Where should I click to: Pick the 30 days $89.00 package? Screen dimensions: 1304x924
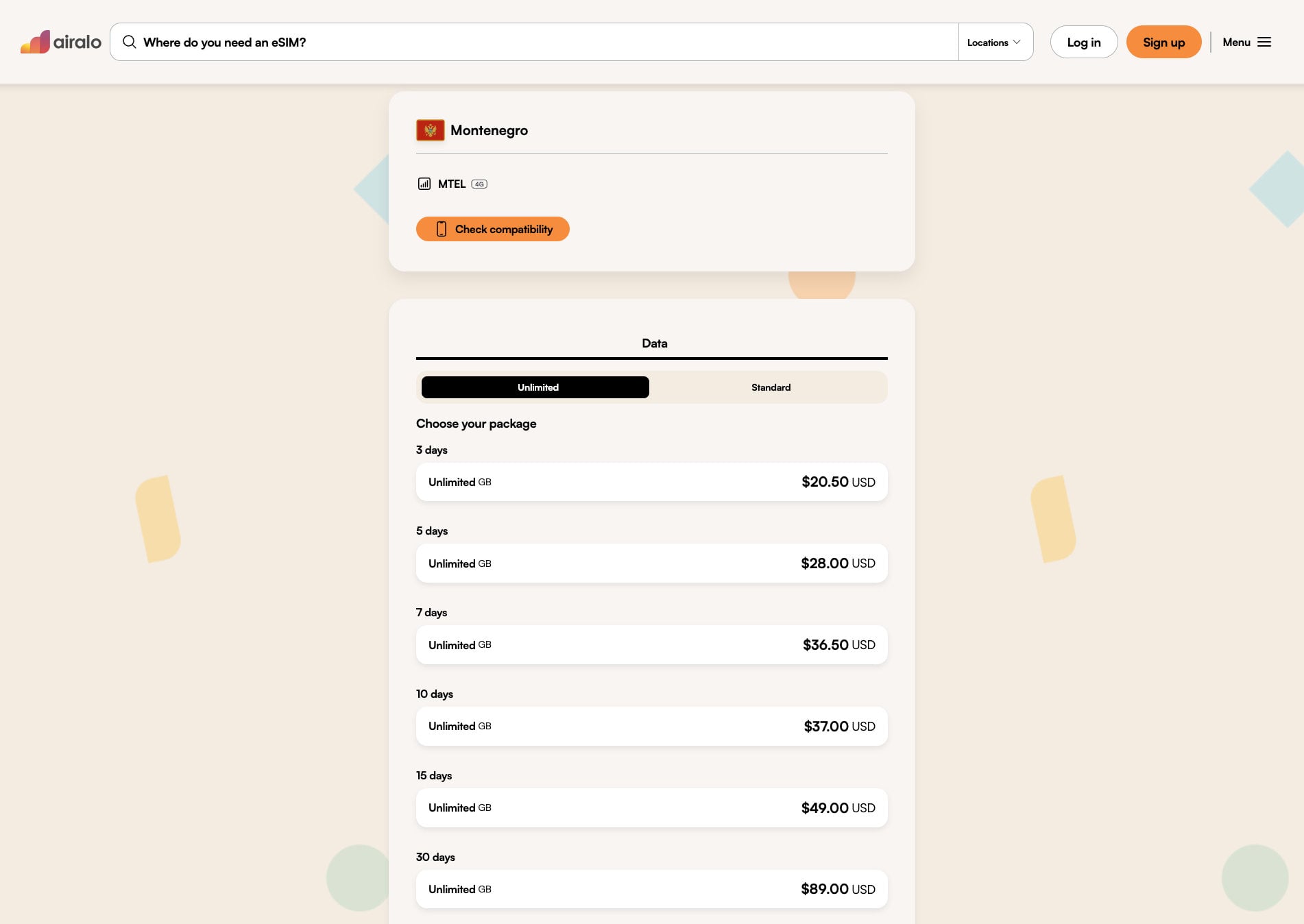click(652, 889)
